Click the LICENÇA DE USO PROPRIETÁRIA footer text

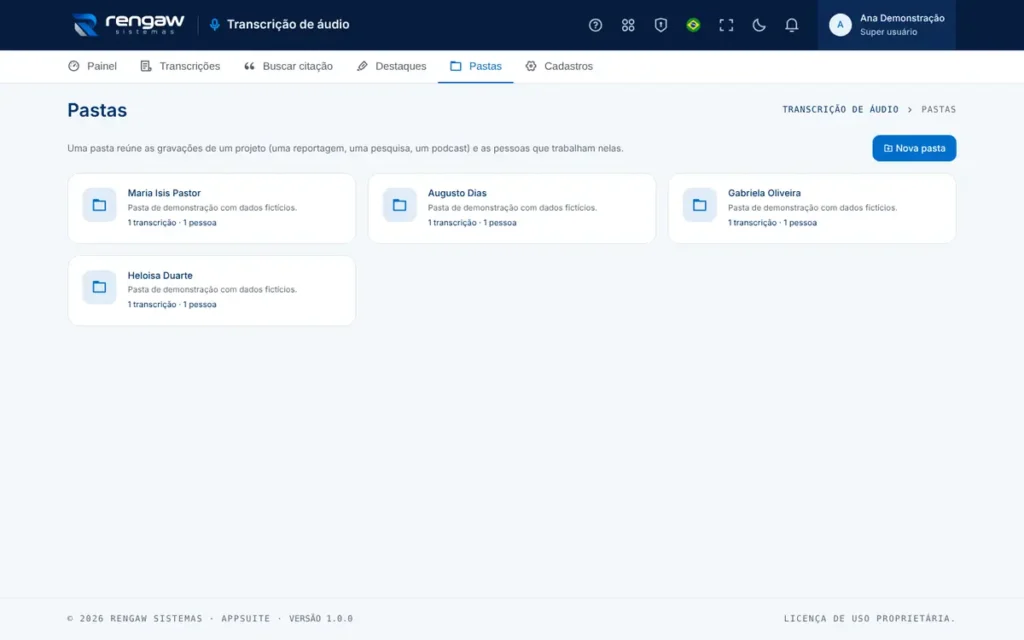(x=869, y=618)
